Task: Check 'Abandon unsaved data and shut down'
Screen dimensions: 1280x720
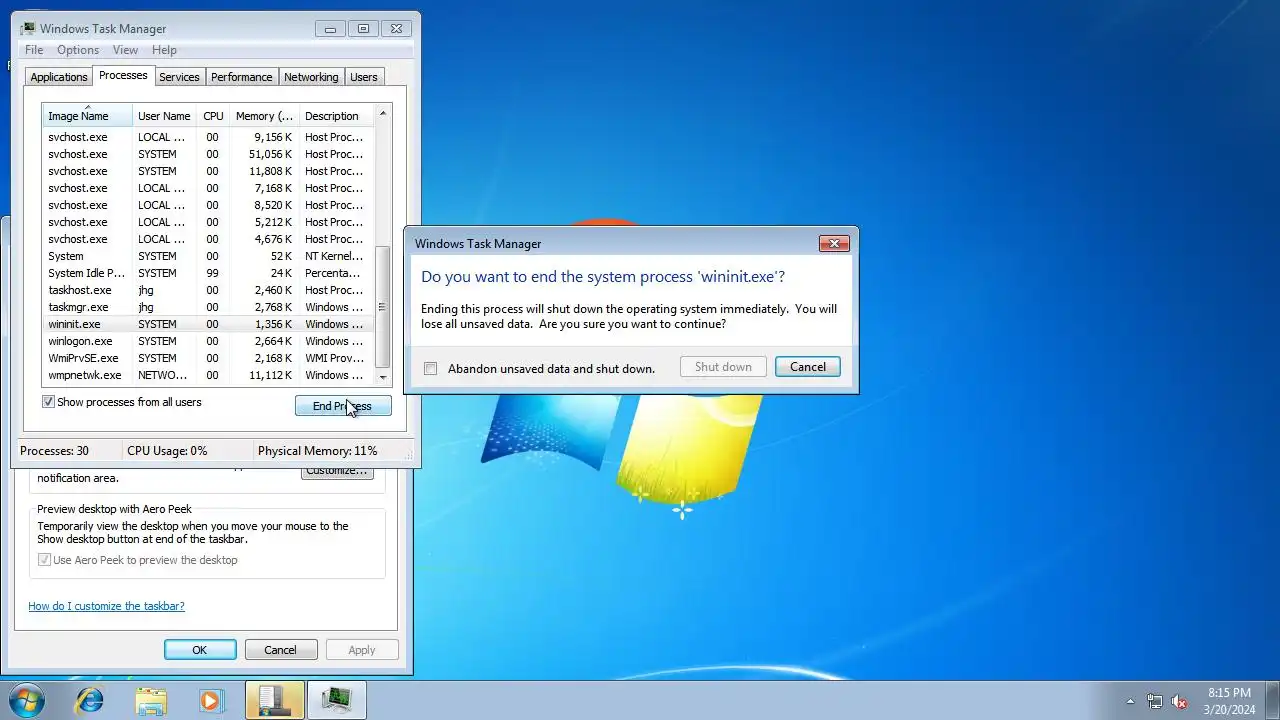Action: click(x=430, y=368)
